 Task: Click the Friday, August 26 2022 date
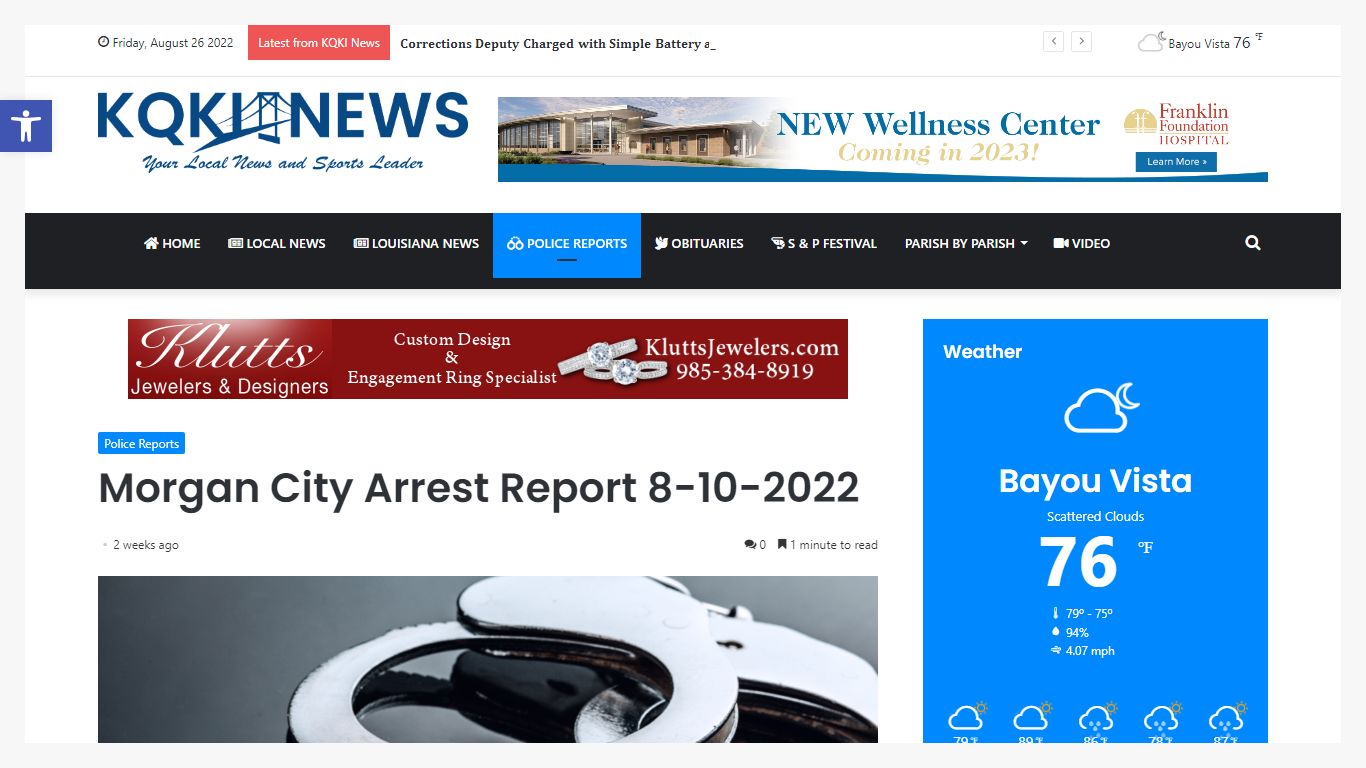pyautogui.click(x=173, y=43)
